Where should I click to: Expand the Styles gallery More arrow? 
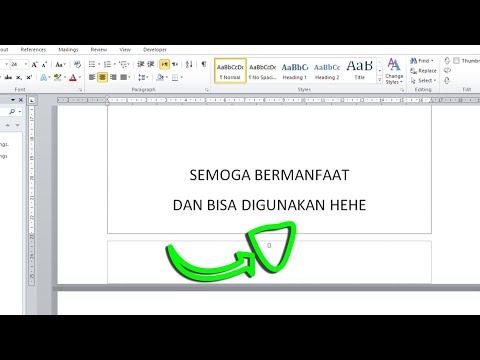tap(379, 80)
